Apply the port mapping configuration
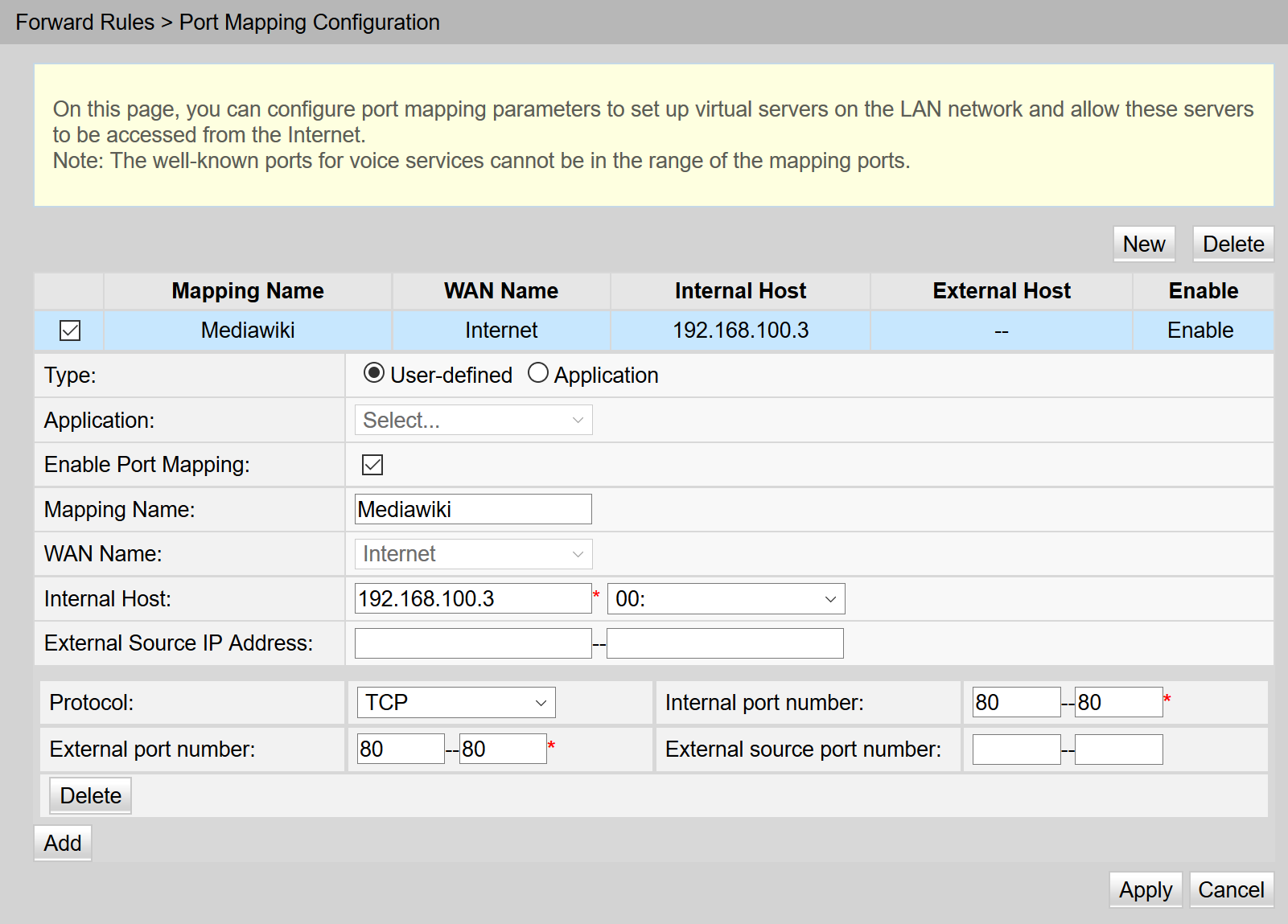Screen dimensions: 1288x924 [1145, 890]
